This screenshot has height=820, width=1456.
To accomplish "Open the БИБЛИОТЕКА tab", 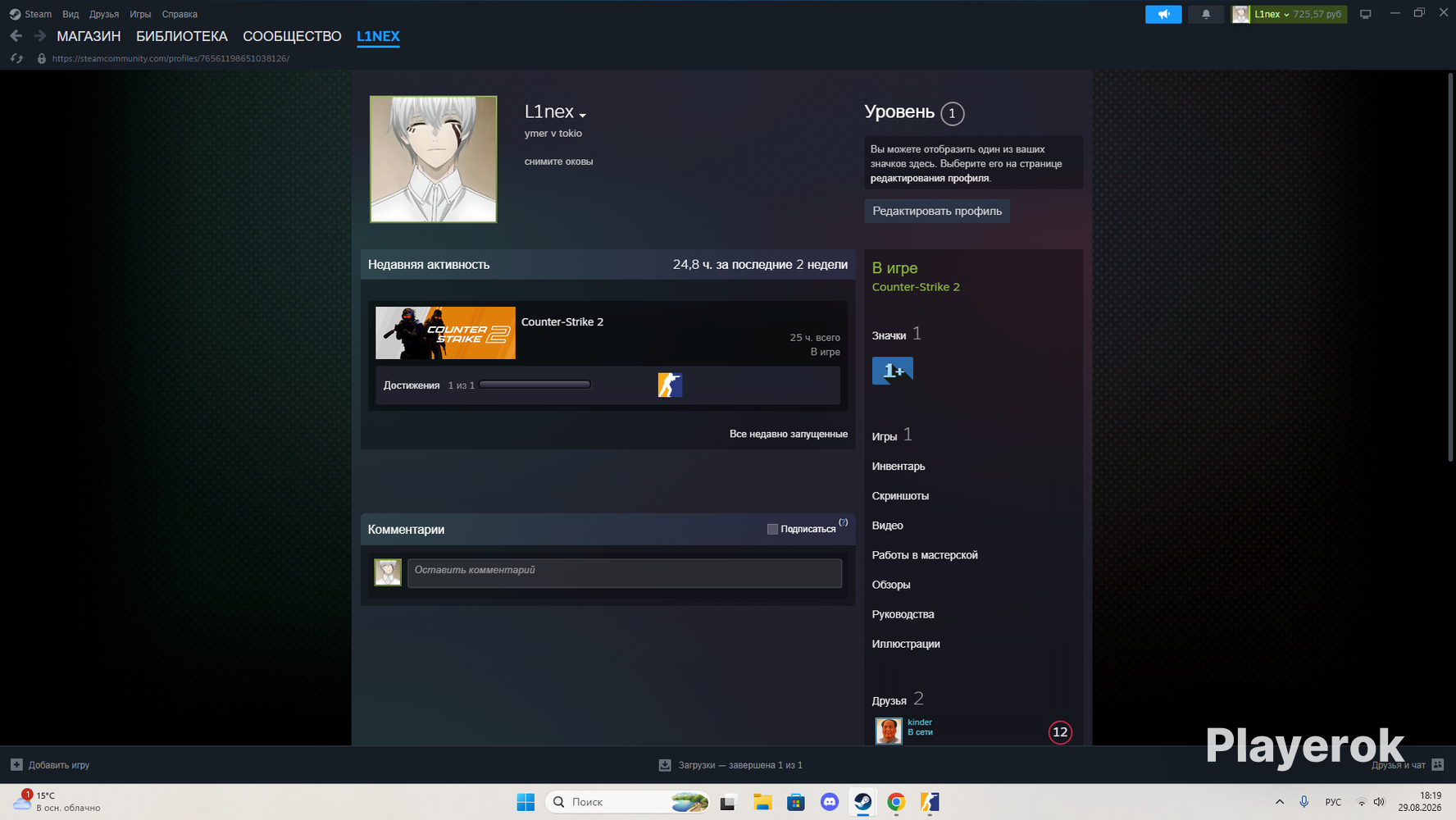I will click(x=182, y=36).
